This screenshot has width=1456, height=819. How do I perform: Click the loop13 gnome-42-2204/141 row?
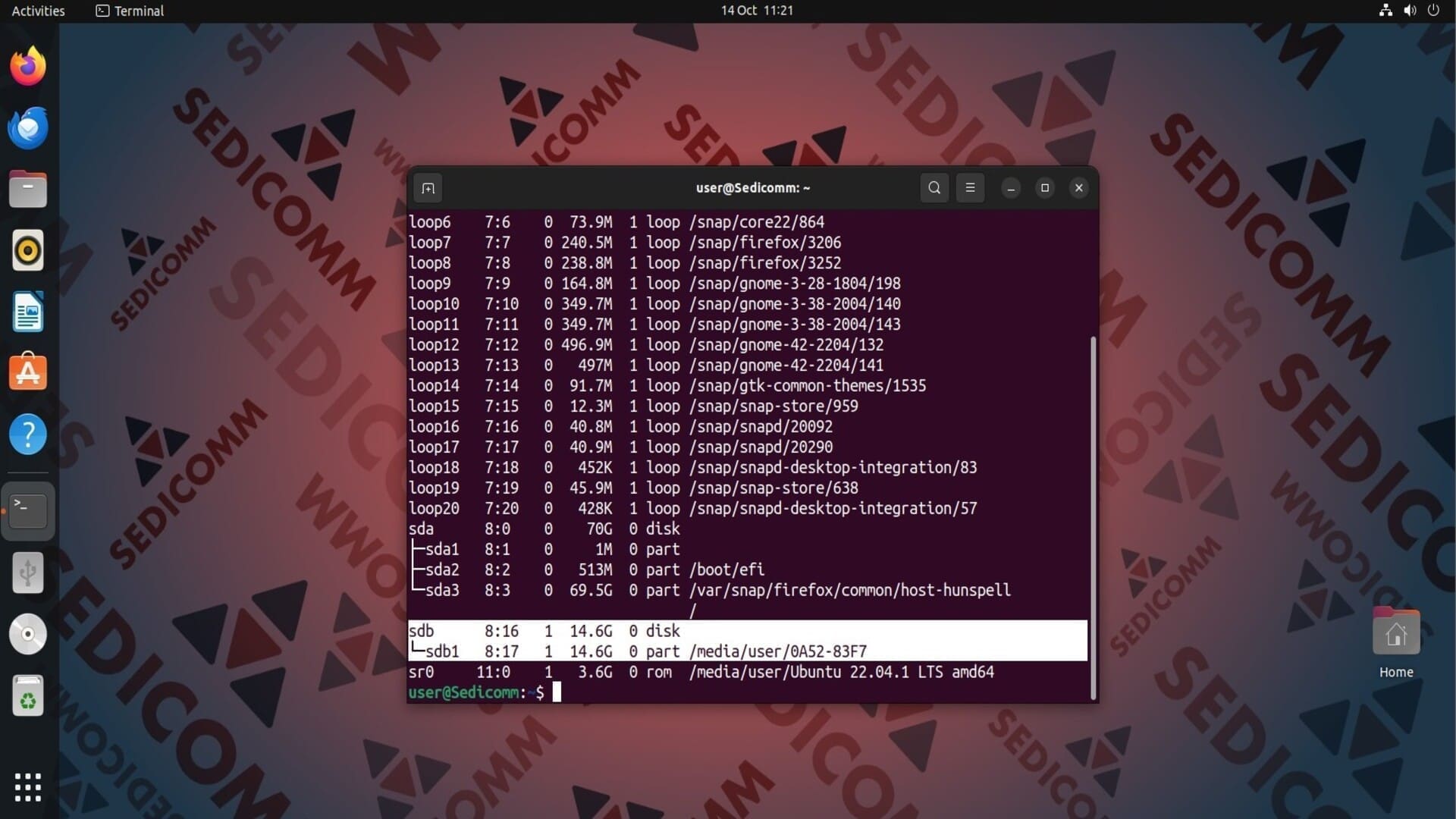[646, 366]
